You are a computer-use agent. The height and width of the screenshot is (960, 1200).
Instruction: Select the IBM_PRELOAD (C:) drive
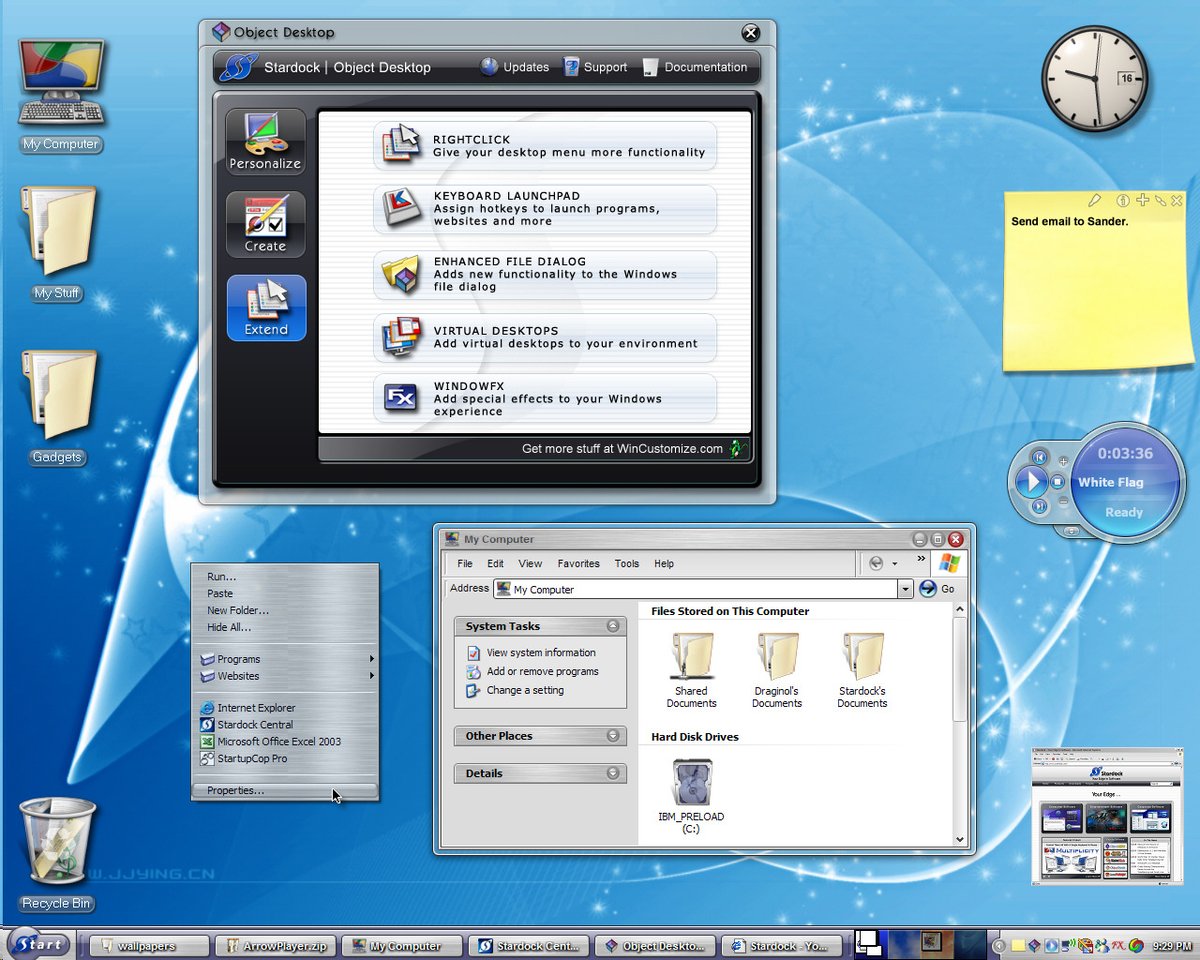coord(691,796)
